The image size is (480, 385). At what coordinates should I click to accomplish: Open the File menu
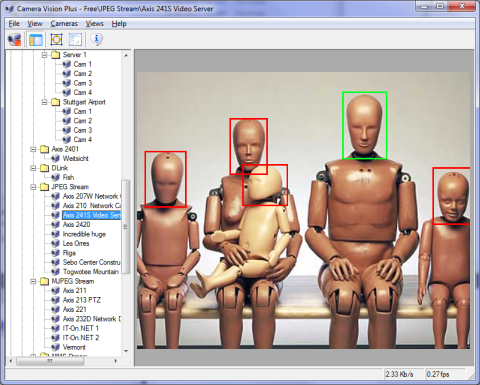coord(14,24)
